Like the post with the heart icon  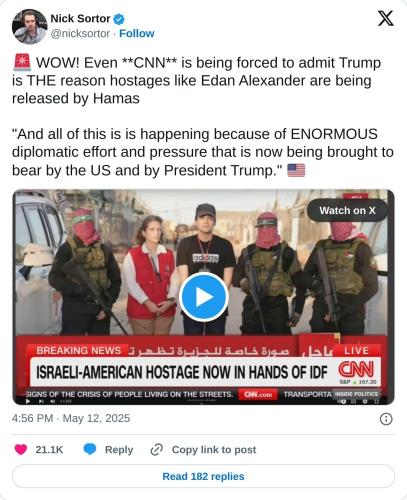[21, 449]
